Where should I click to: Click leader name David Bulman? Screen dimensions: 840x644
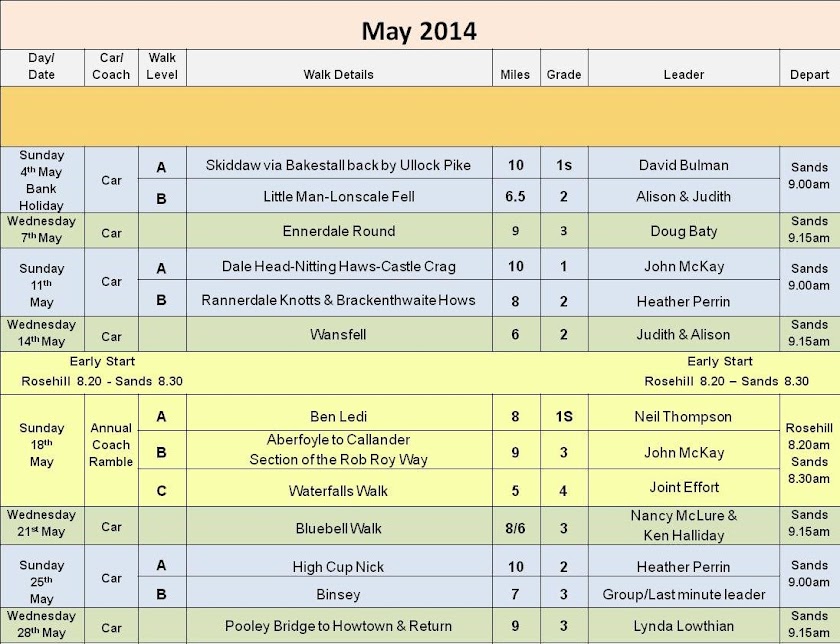pos(683,165)
